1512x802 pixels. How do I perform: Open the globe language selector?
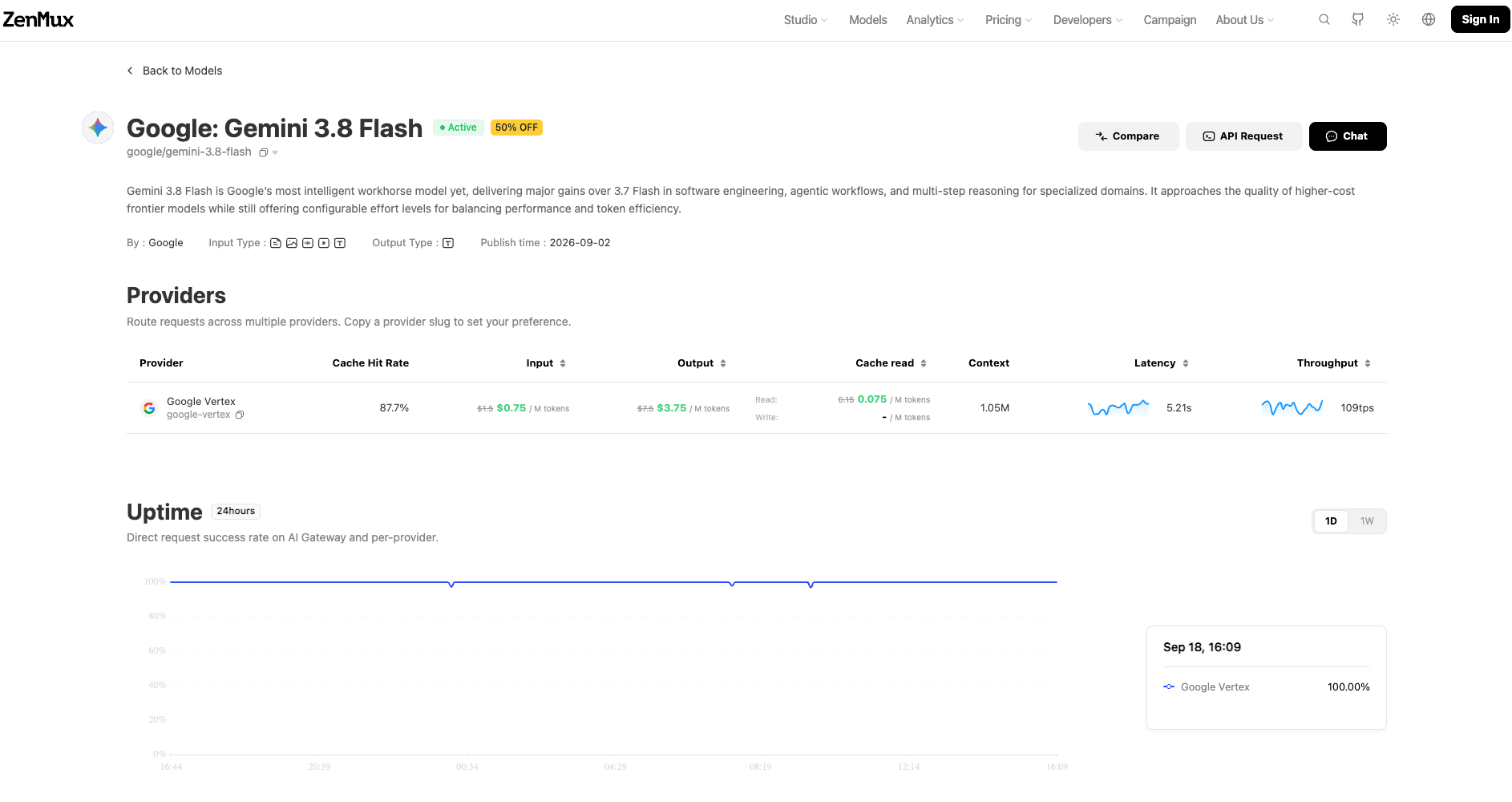[x=1429, y=19]
